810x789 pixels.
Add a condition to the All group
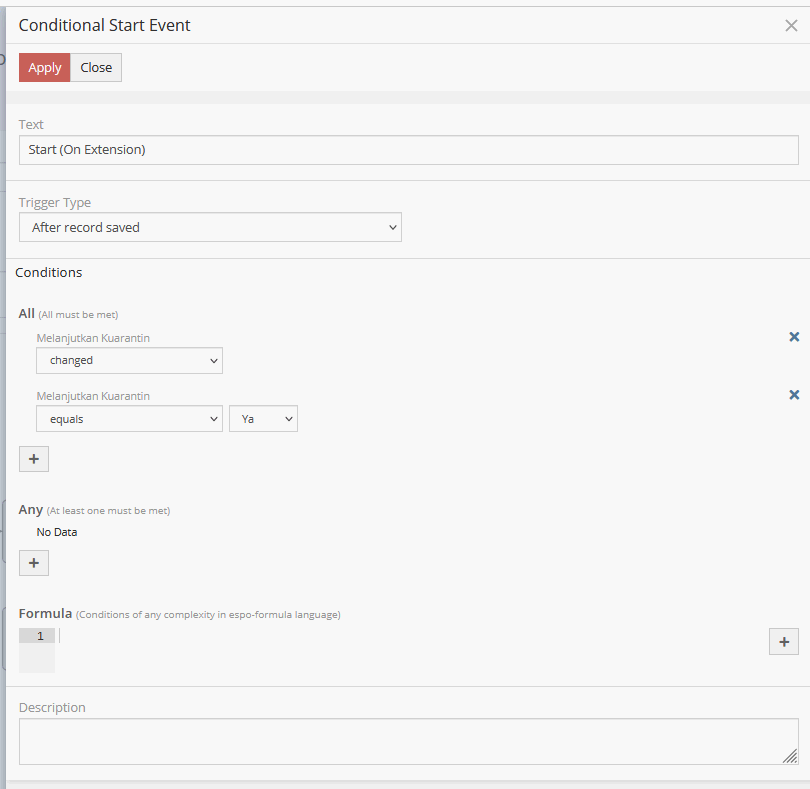34,459
